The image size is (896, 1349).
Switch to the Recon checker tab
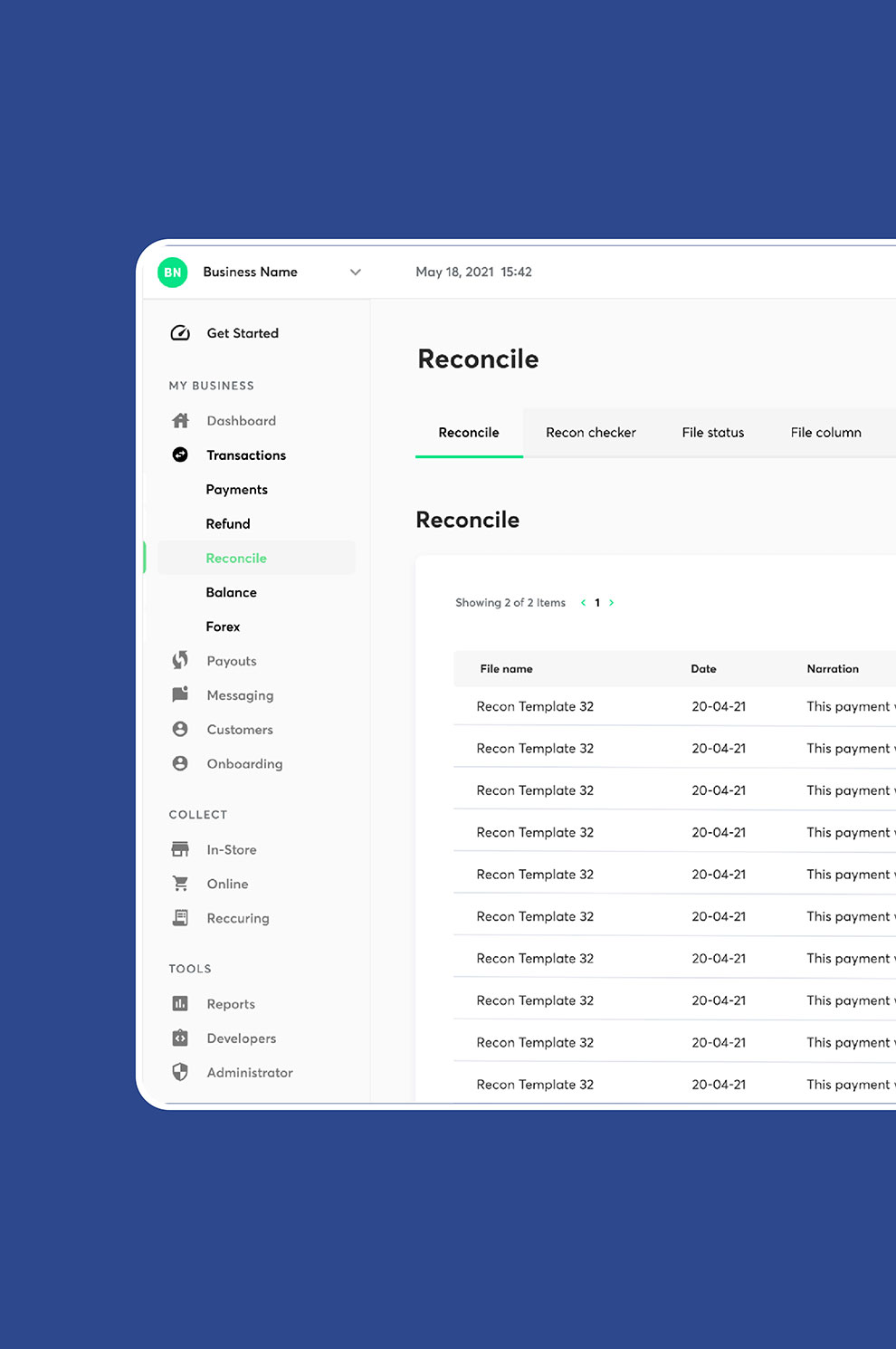click(x=590, y=433)
